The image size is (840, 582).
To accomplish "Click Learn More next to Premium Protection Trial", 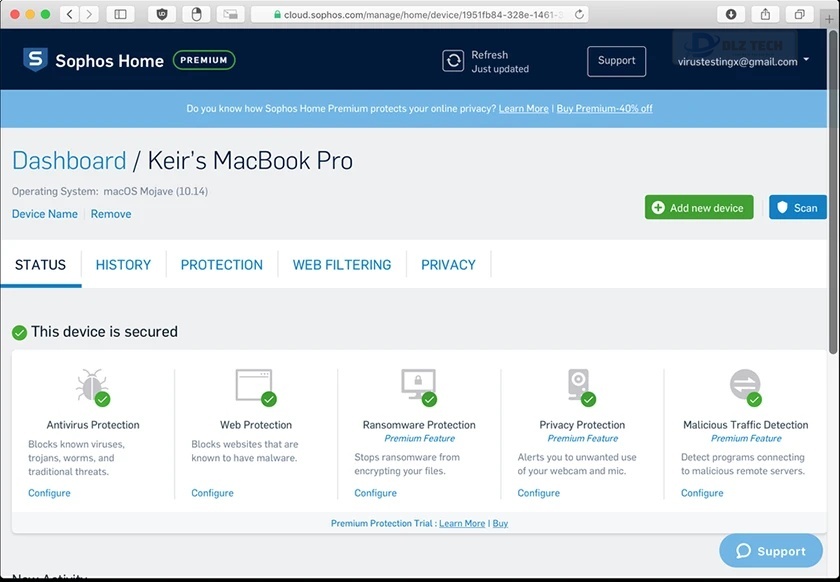I will pos(462,524).
